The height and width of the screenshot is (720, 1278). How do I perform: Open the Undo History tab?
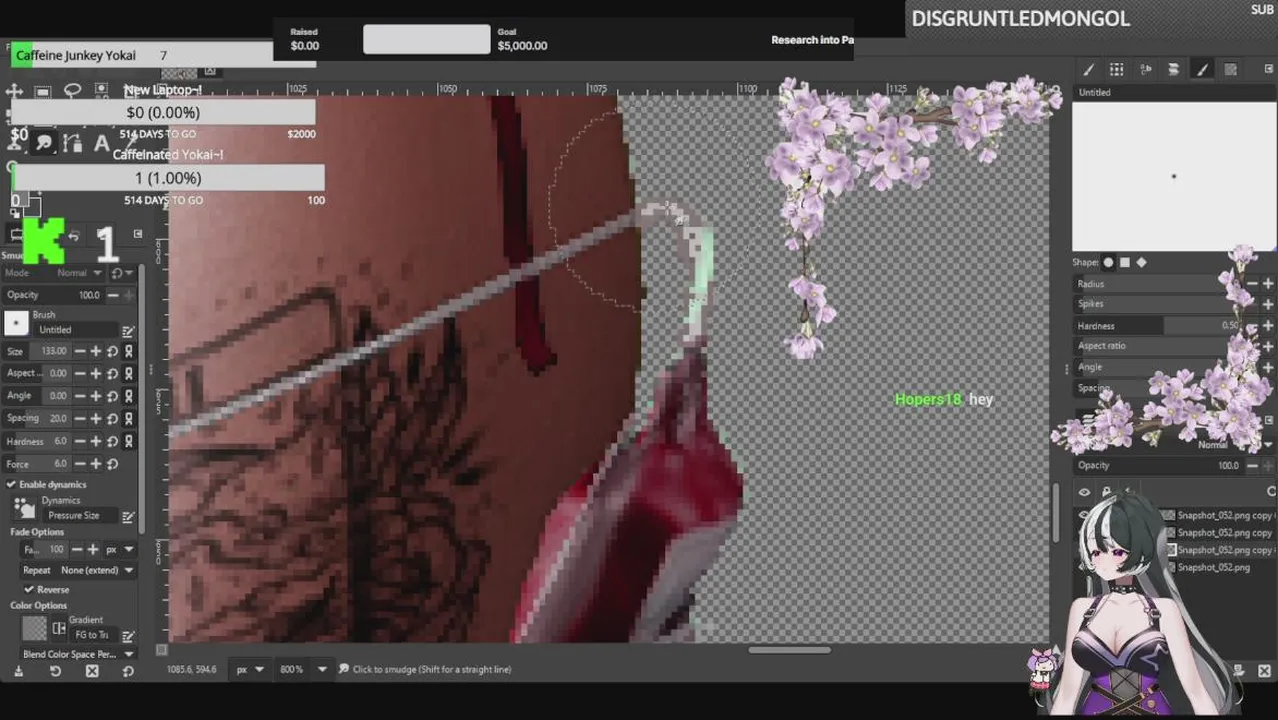(73, 235)
